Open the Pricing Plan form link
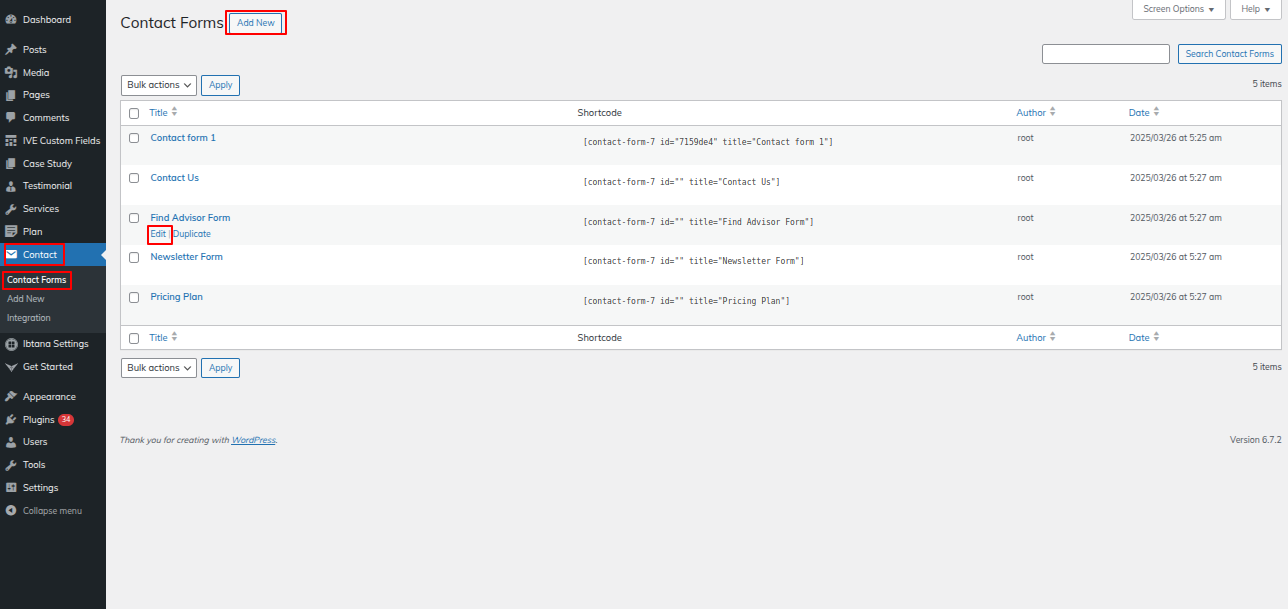The width and height of the screenshot is (1288, 609). click(x=176, y=297)
